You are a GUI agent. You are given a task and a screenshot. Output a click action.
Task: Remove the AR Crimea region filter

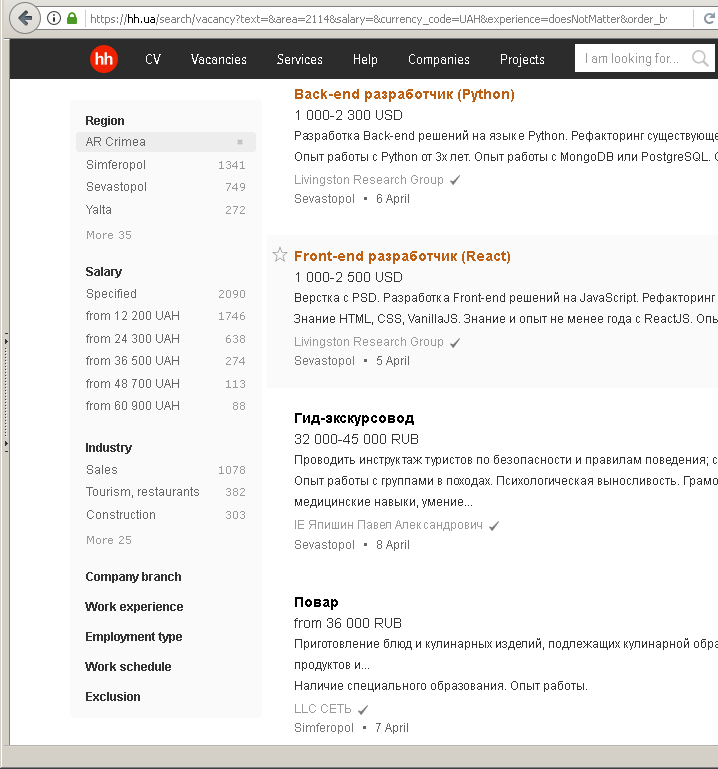click(240, 142)
